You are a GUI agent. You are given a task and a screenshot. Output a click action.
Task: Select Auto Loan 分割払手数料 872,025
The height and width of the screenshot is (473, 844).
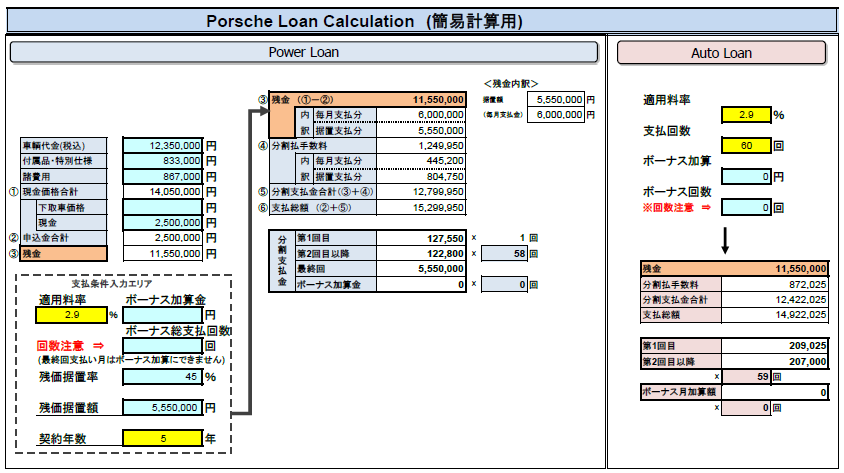[x=775, y=284]
